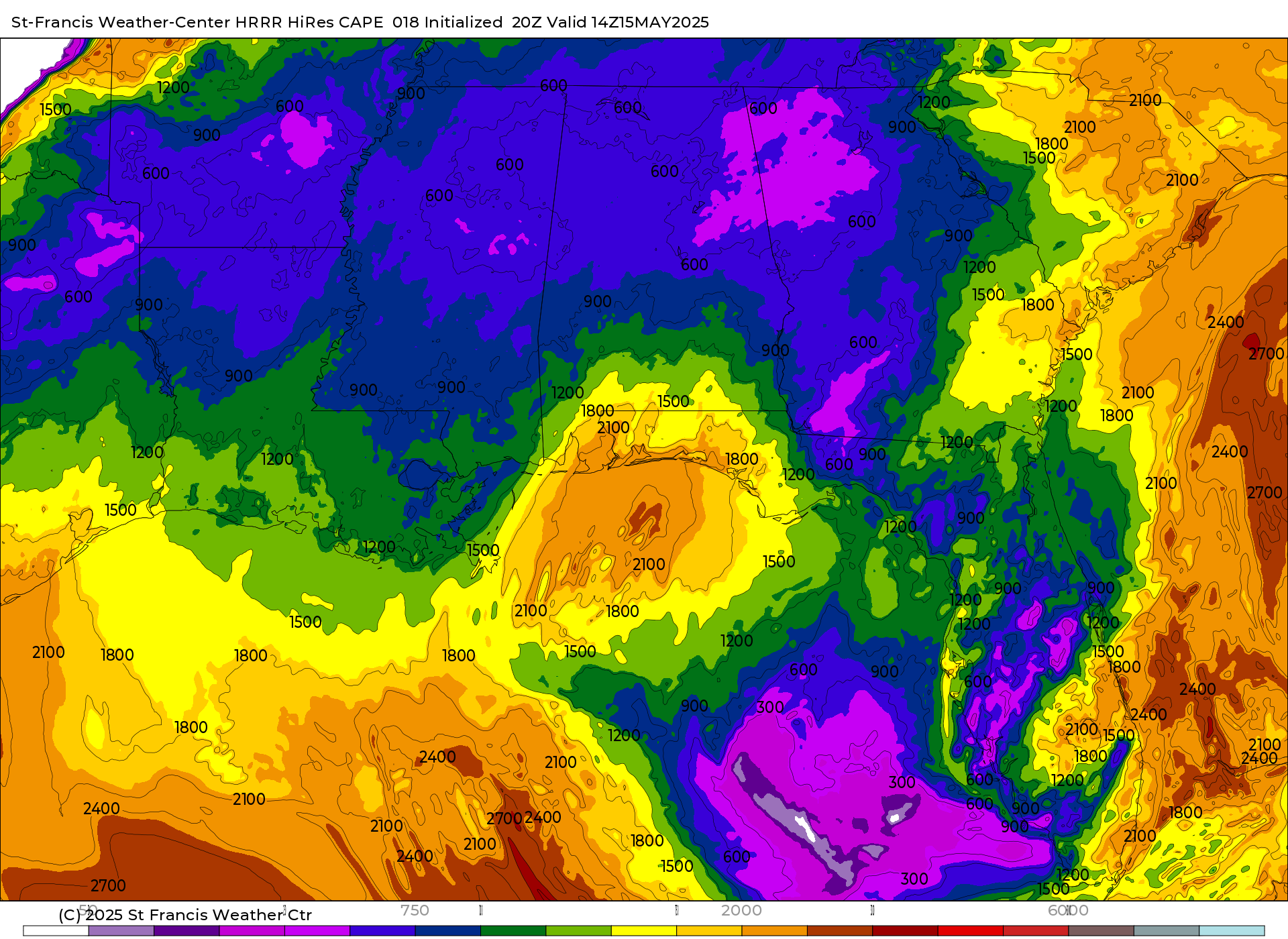Screen dimensions: 1288x939
Task: Click the "750" label above the color bar
Action: (415, 910)
